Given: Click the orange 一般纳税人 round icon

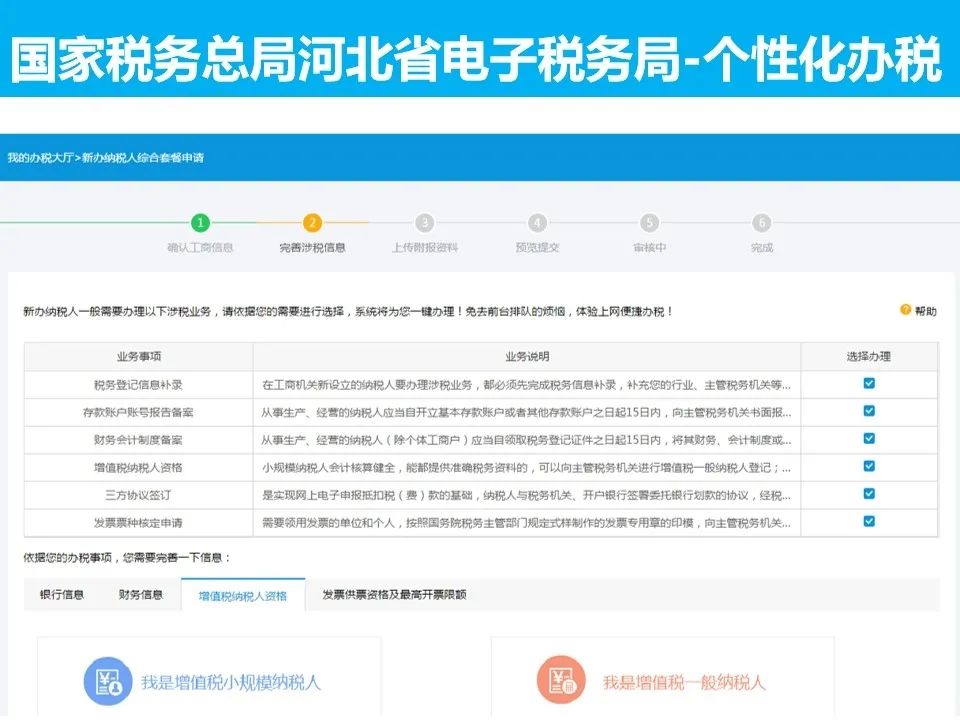Looking at the screenshot, I should tap(561, 680).
